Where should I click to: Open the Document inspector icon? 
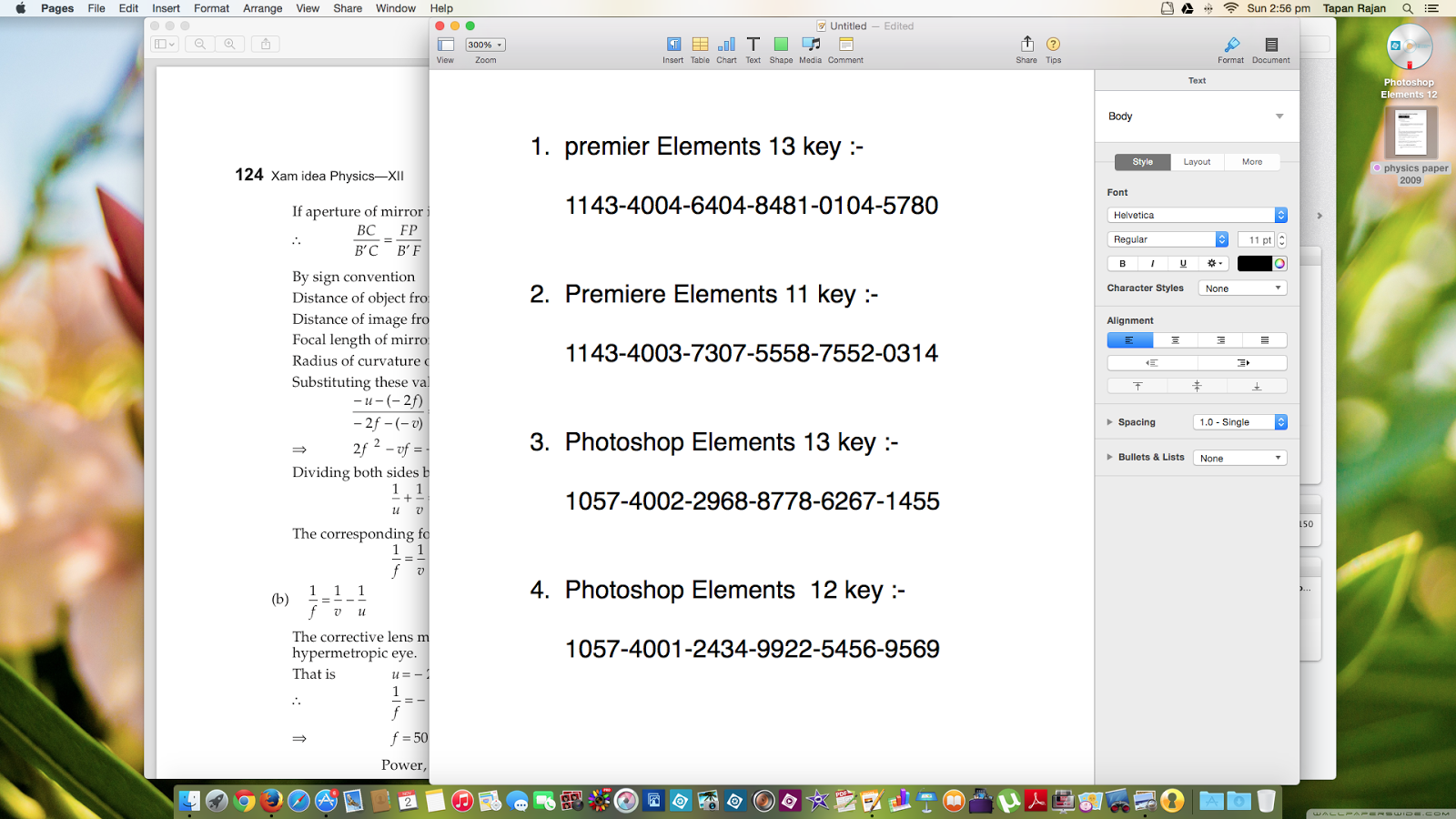[1271, 45]
